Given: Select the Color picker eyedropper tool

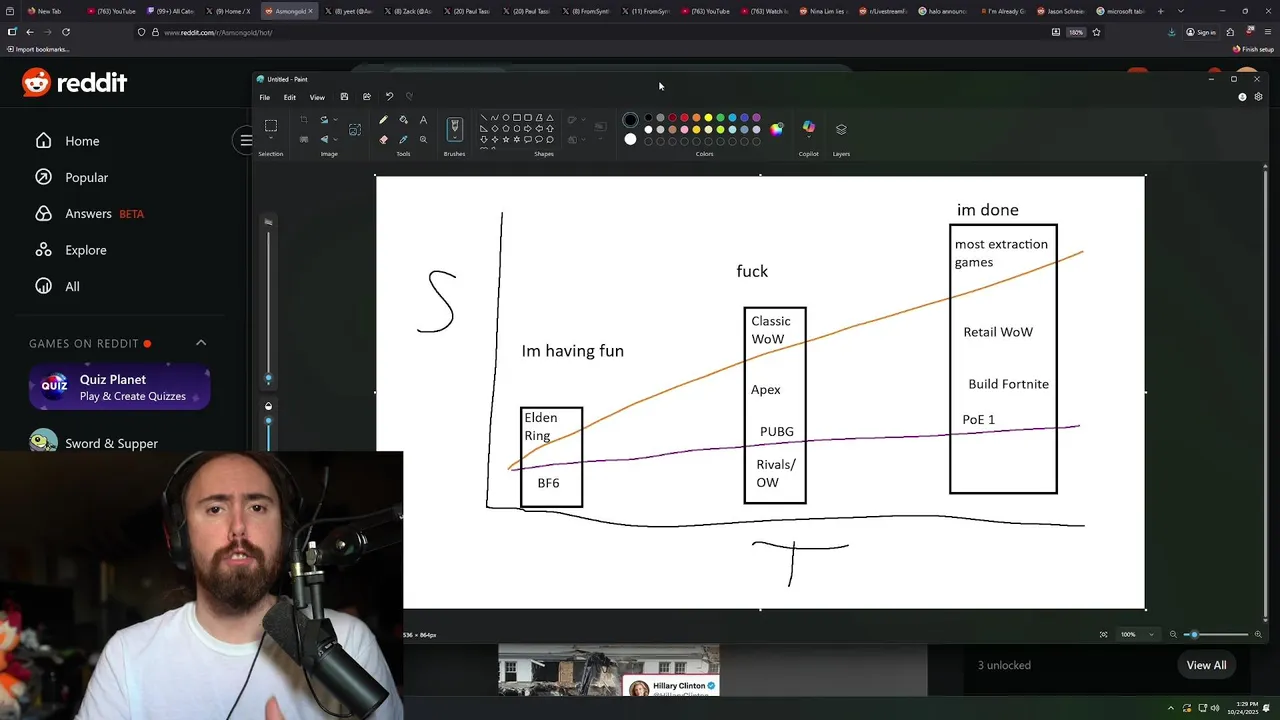Looking at the screenshot, I should (x=403, y=140).
